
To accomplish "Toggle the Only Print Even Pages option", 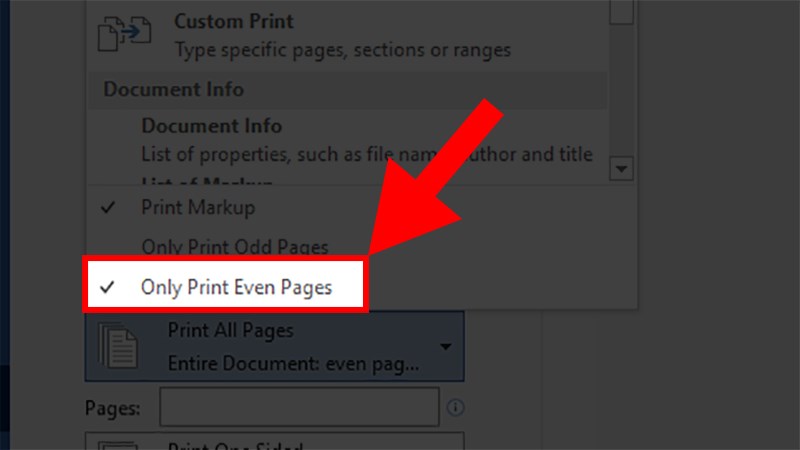I will coord(236,287).
